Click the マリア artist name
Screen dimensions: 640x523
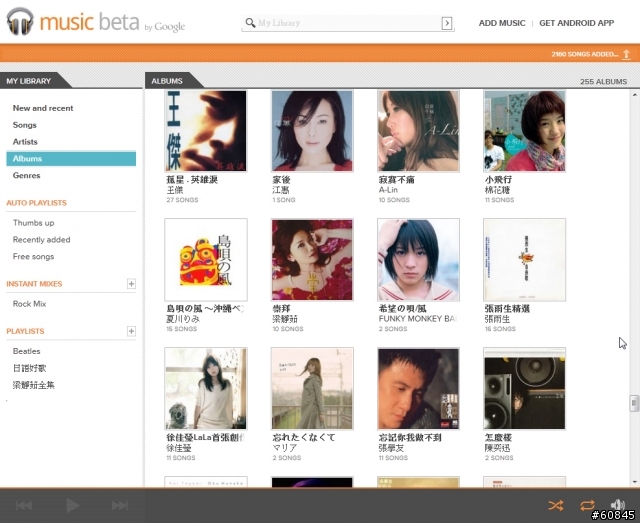[284, 448]
